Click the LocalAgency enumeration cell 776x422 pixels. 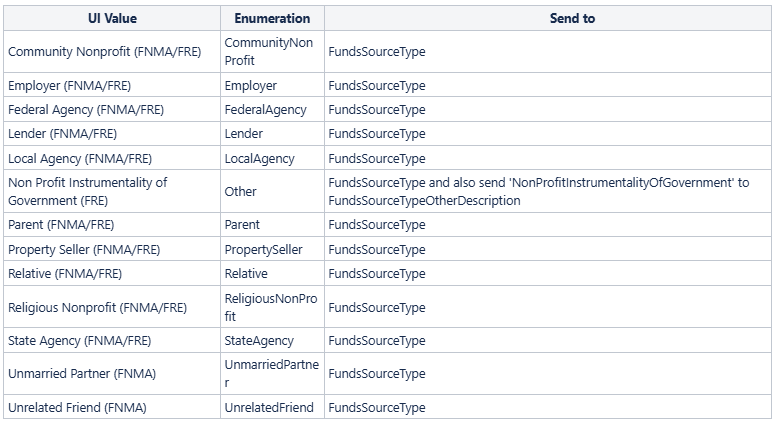(x=272, y=158)
